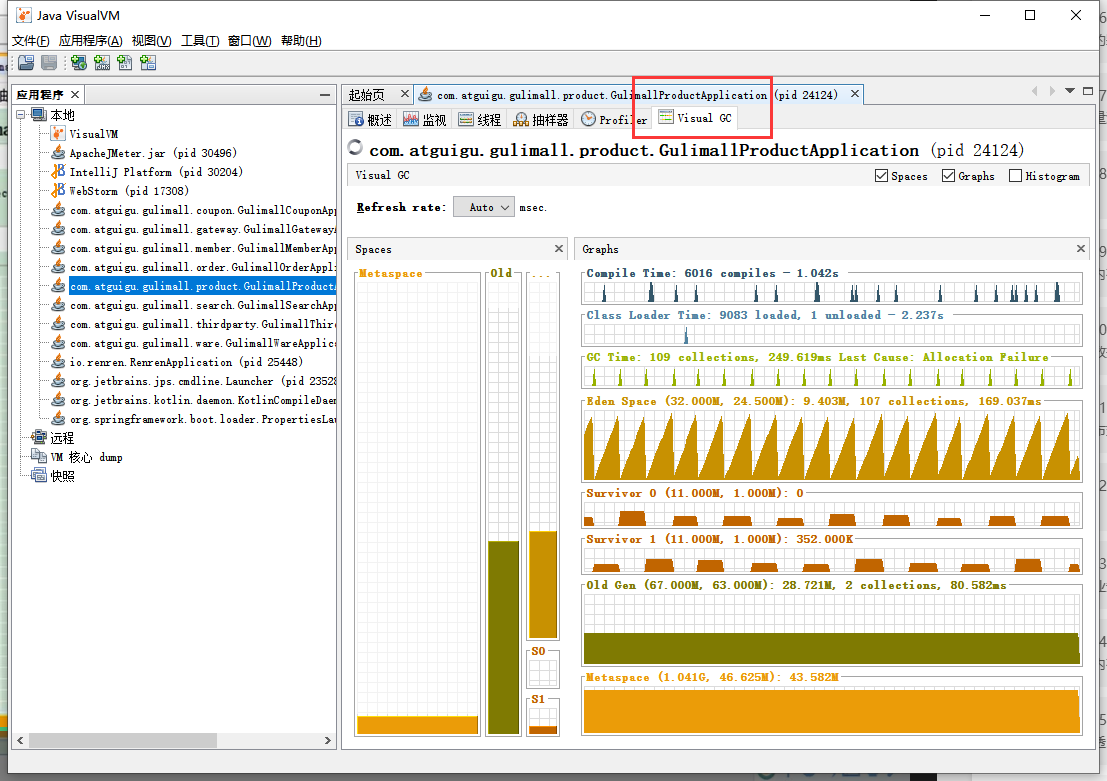1107x781 pixels.
Task: Close the GulimallProductApplication document tab
Action: point(854,93)
